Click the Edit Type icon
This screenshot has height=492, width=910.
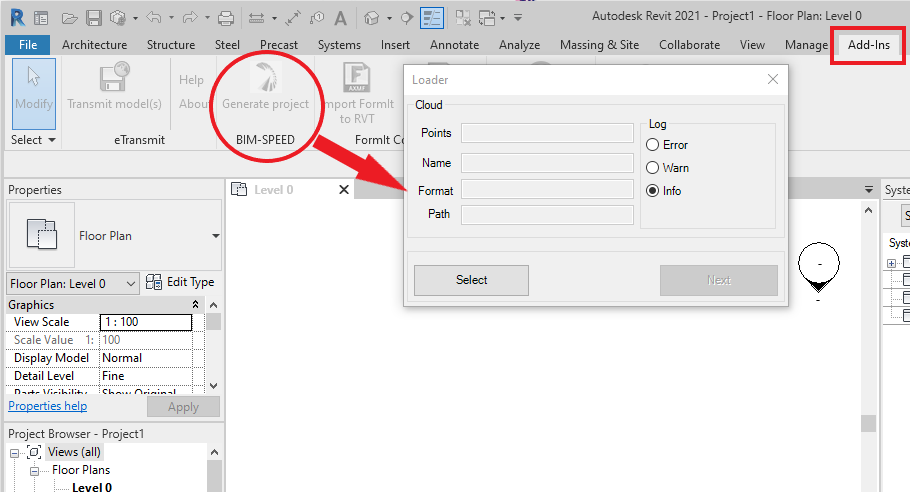(x=154, y=282)
